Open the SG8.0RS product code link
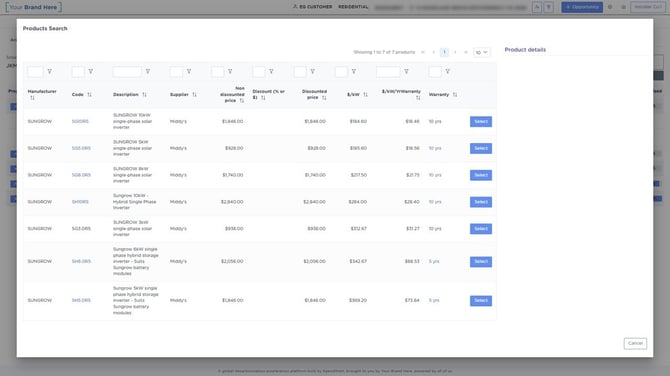 pos(81,175)
